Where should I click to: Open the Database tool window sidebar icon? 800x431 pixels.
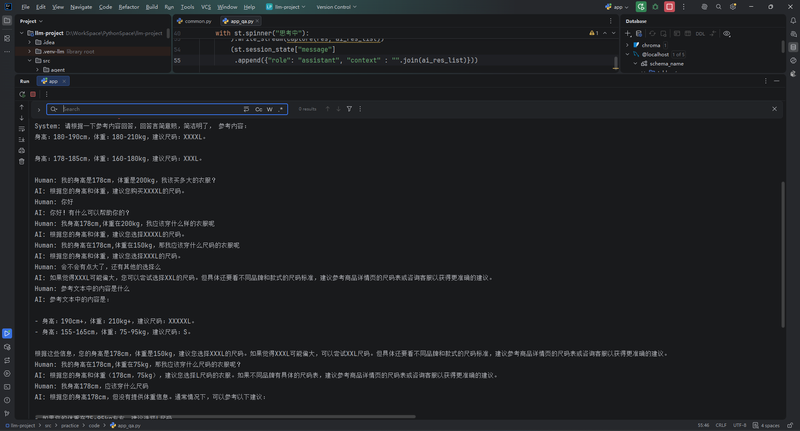tap(793, 47)
